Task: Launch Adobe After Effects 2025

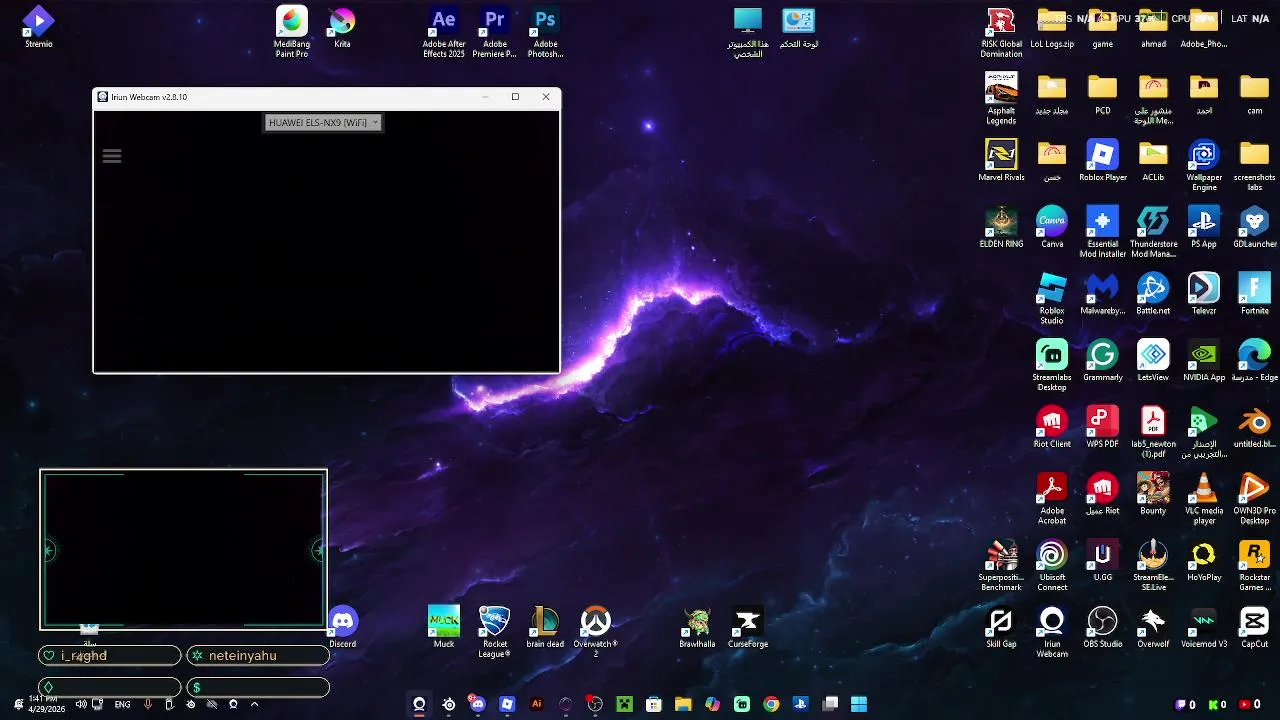Action: pos(444,31)
